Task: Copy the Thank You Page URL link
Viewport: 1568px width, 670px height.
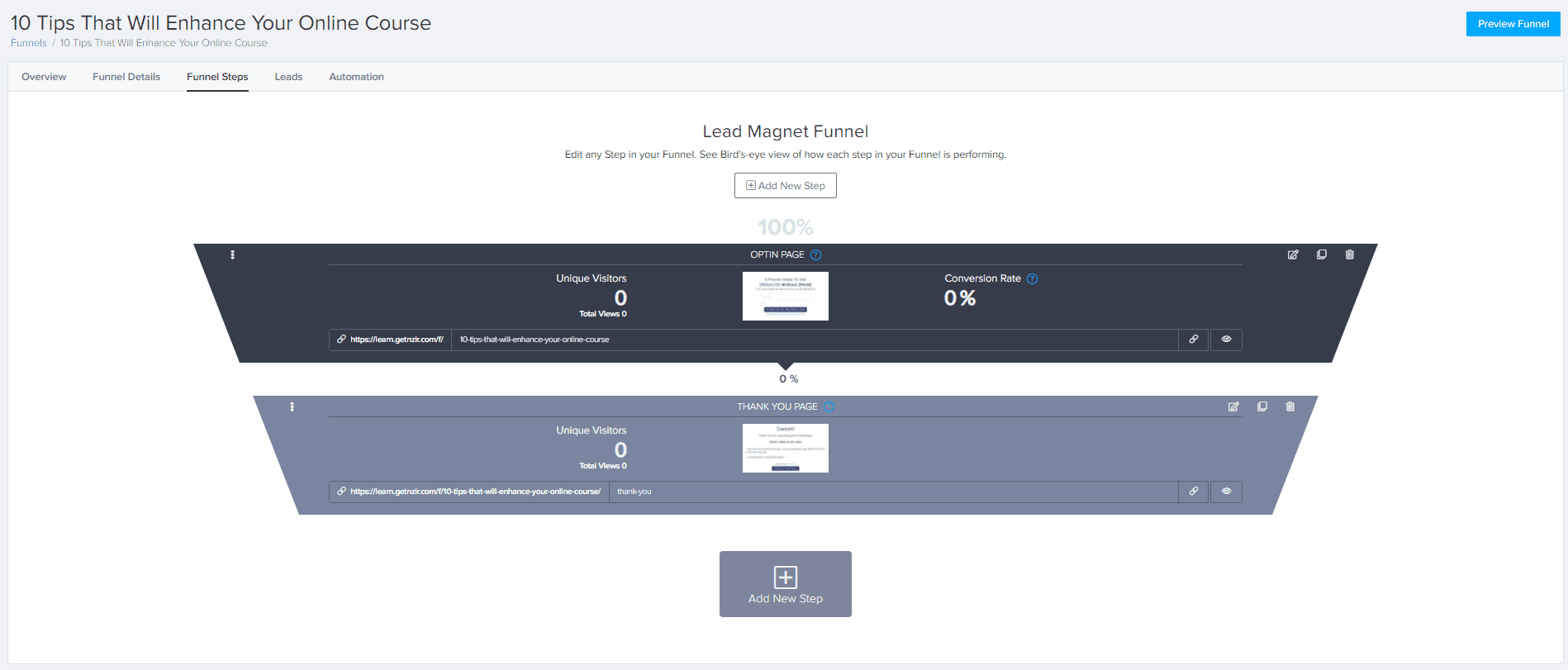Action: pyautogui.click(x=1194, y=492)
